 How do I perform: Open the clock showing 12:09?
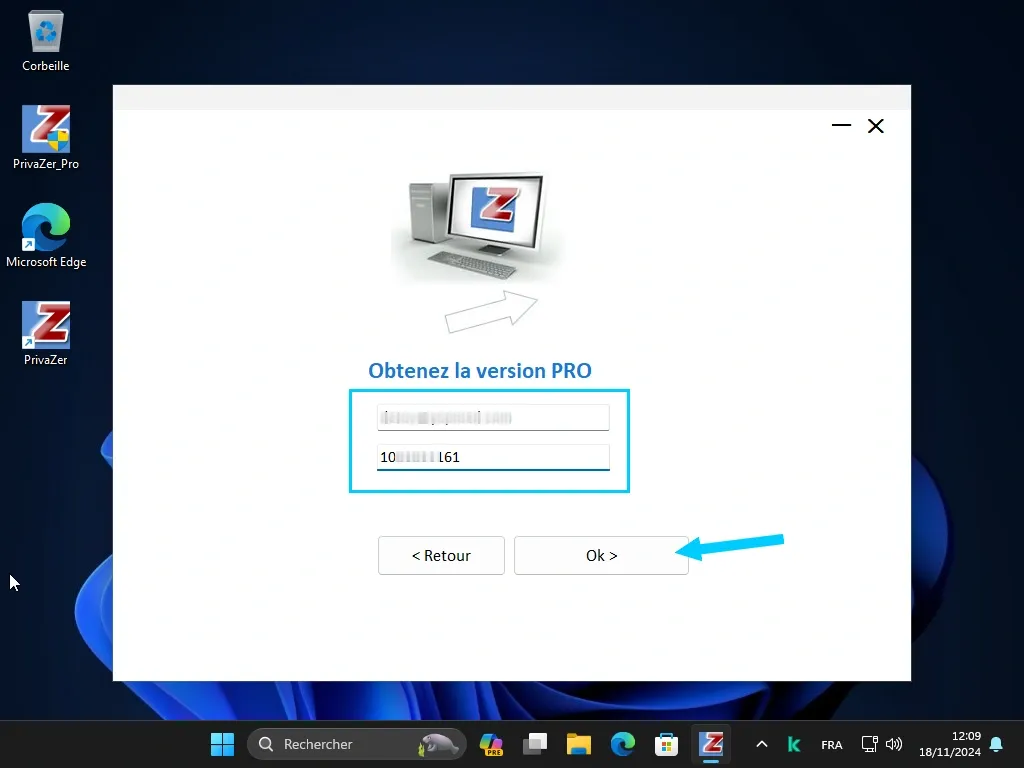click(x=950, y=744)
